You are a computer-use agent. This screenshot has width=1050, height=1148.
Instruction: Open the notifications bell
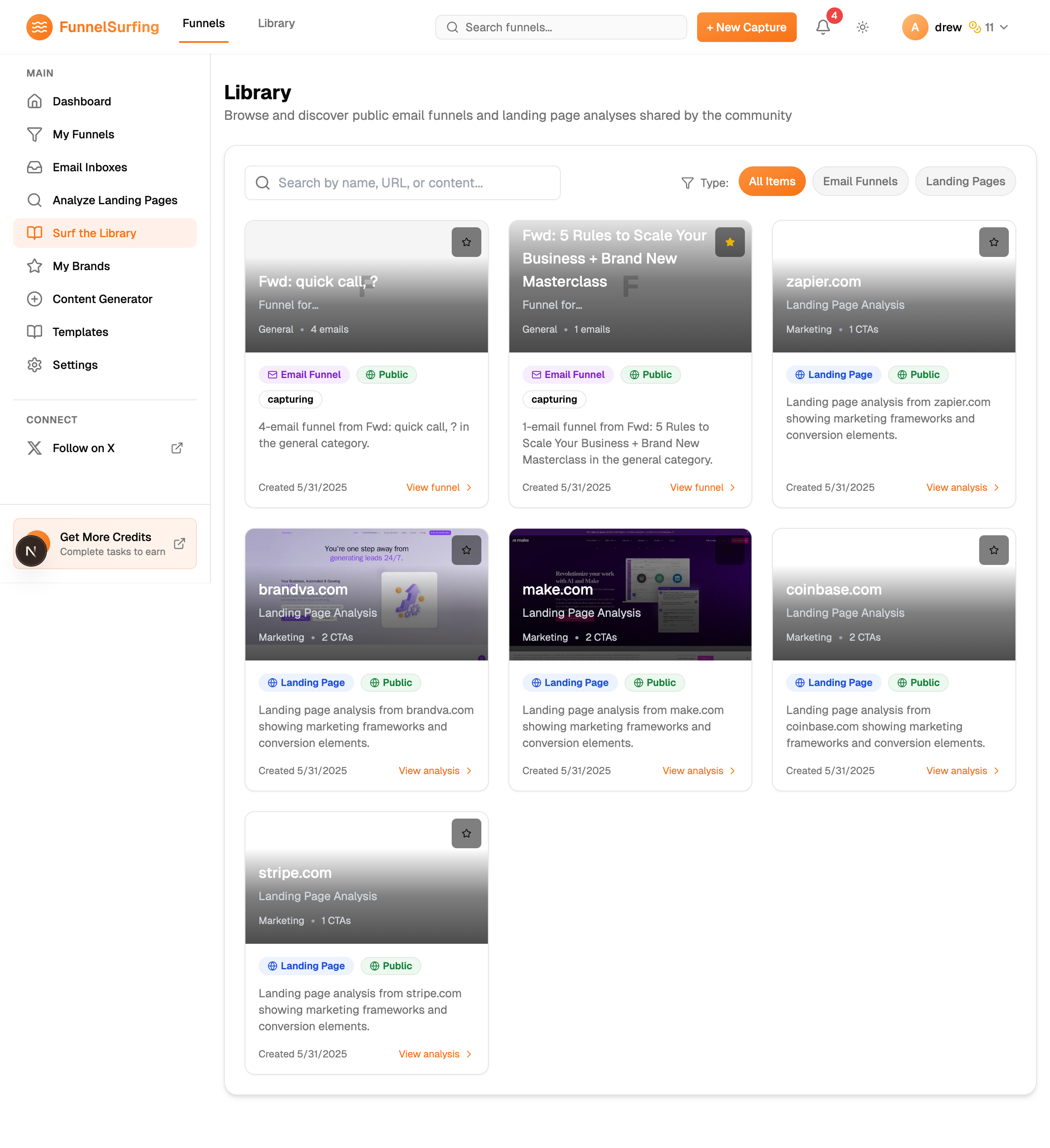822,27
